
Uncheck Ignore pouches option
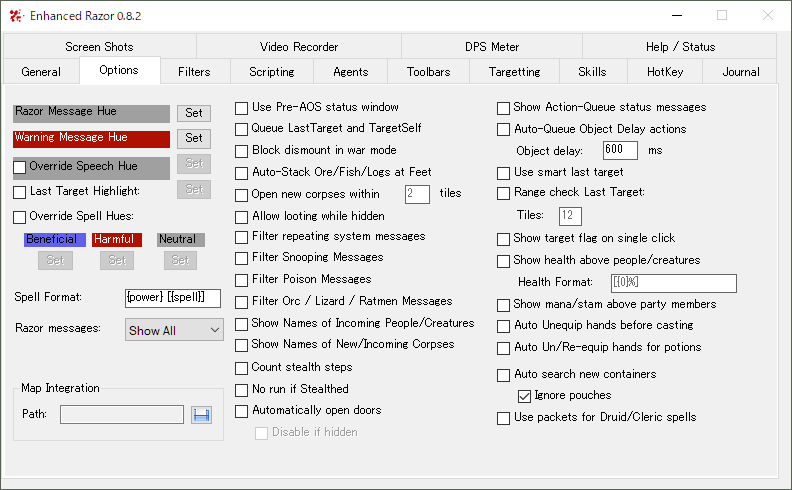pyautogui.click(x=524, y=396)
